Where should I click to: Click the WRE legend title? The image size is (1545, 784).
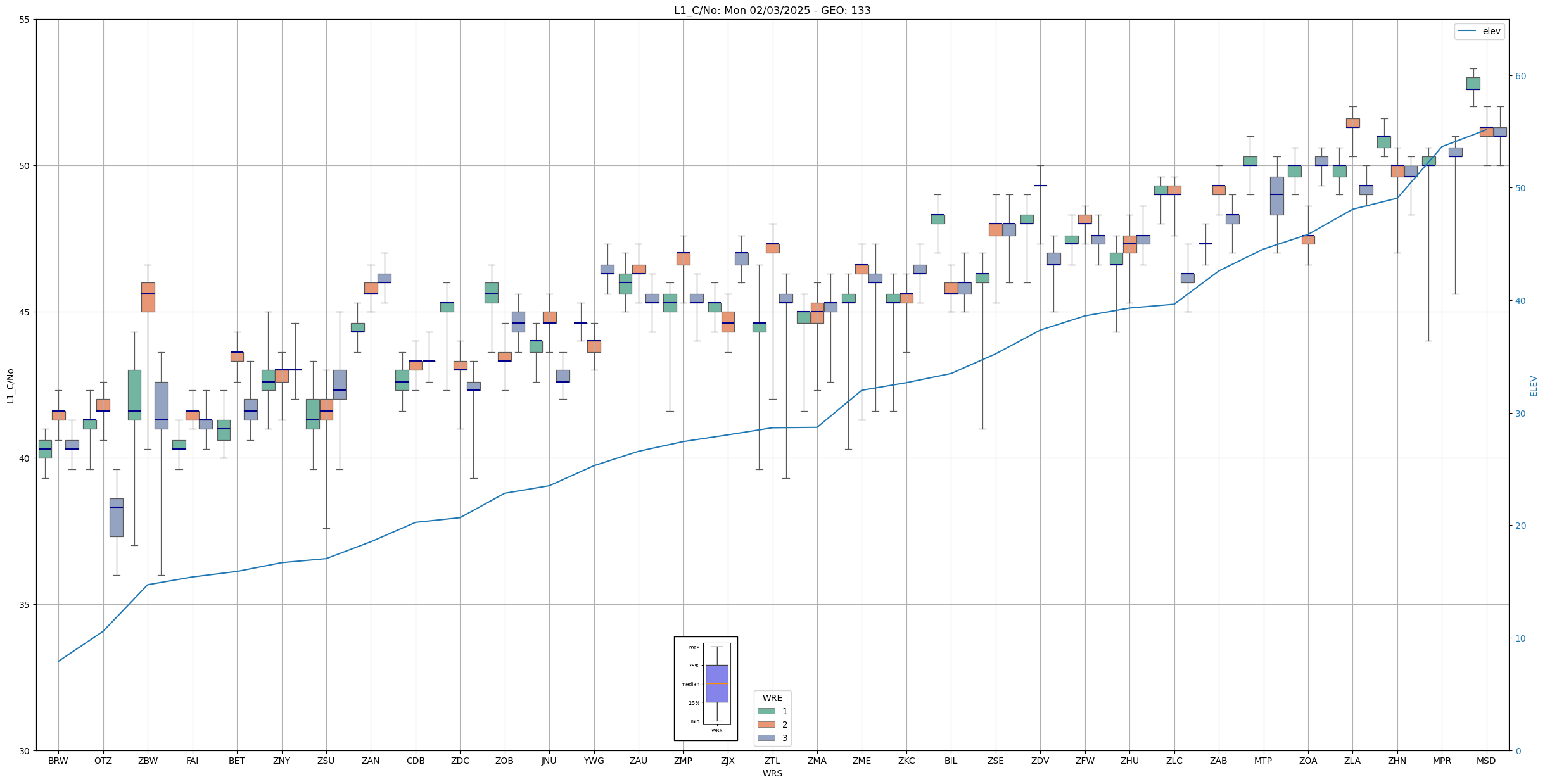pos(772,698)
